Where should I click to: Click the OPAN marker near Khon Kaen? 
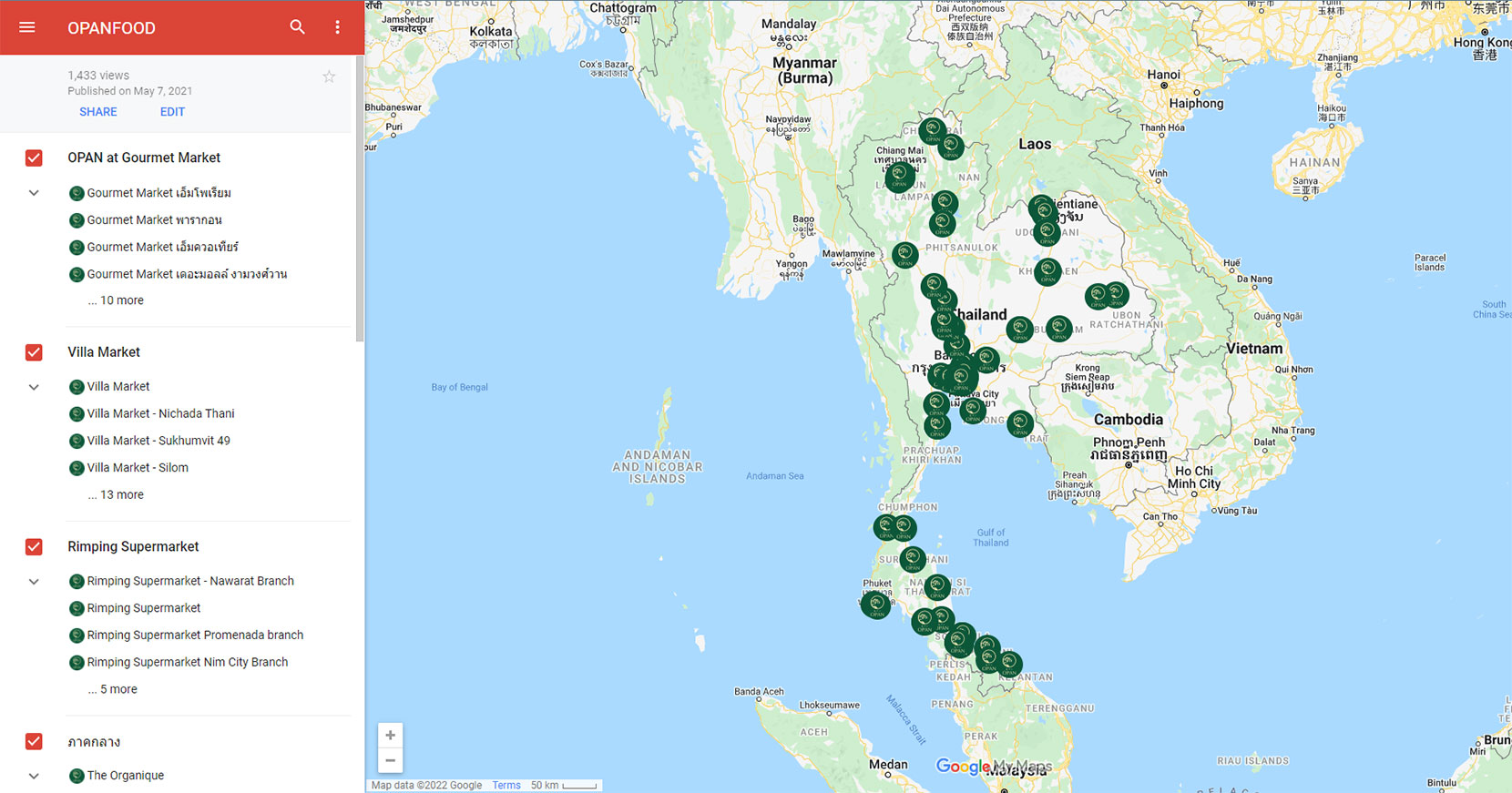[x=1048, y=270]
